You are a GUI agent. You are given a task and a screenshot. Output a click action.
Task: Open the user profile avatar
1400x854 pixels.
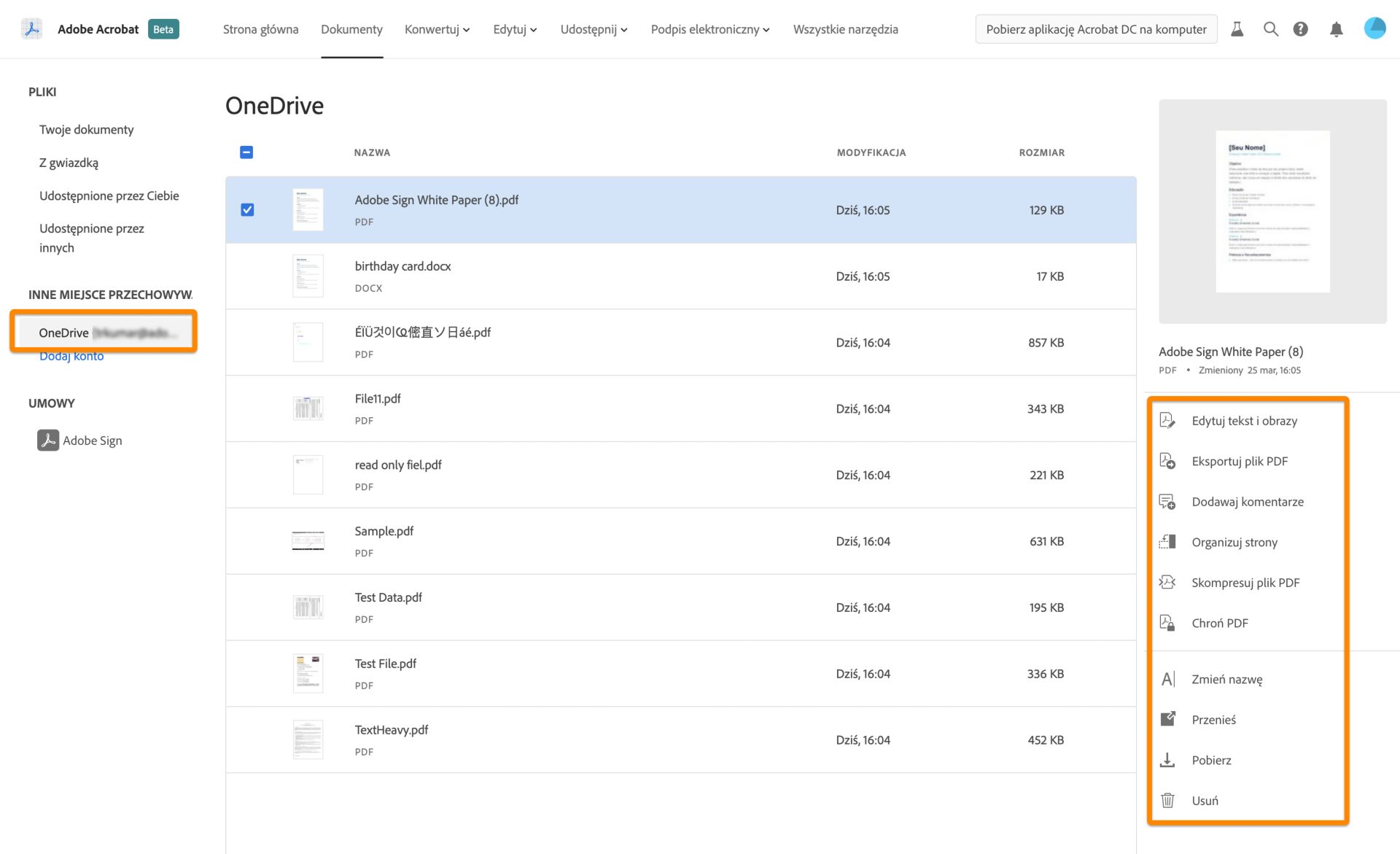pos(1374,28)
